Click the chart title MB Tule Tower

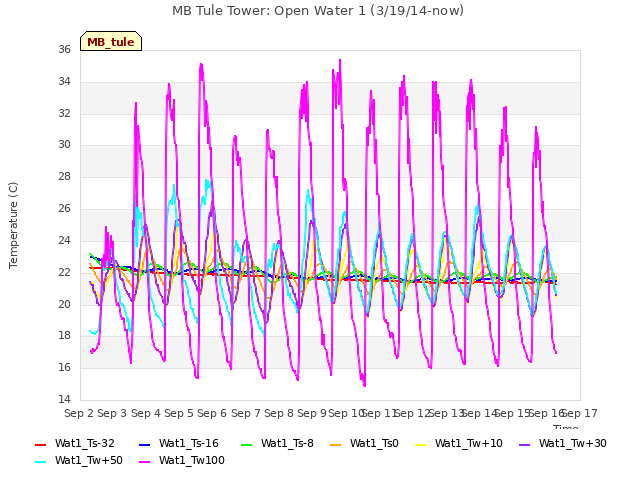point(318,11)
